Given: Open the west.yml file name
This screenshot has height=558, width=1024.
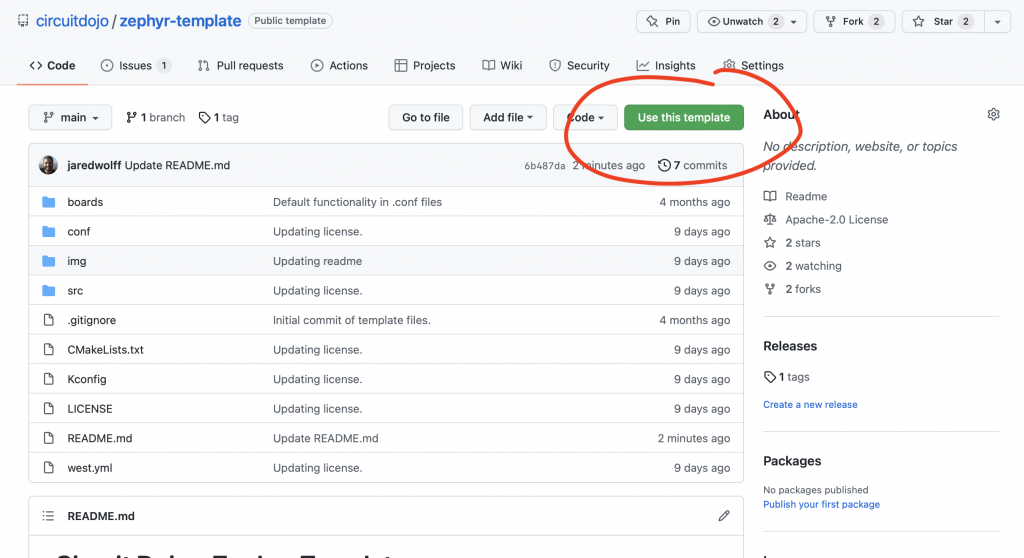Looking at the screenshot, I should [89, 468].
